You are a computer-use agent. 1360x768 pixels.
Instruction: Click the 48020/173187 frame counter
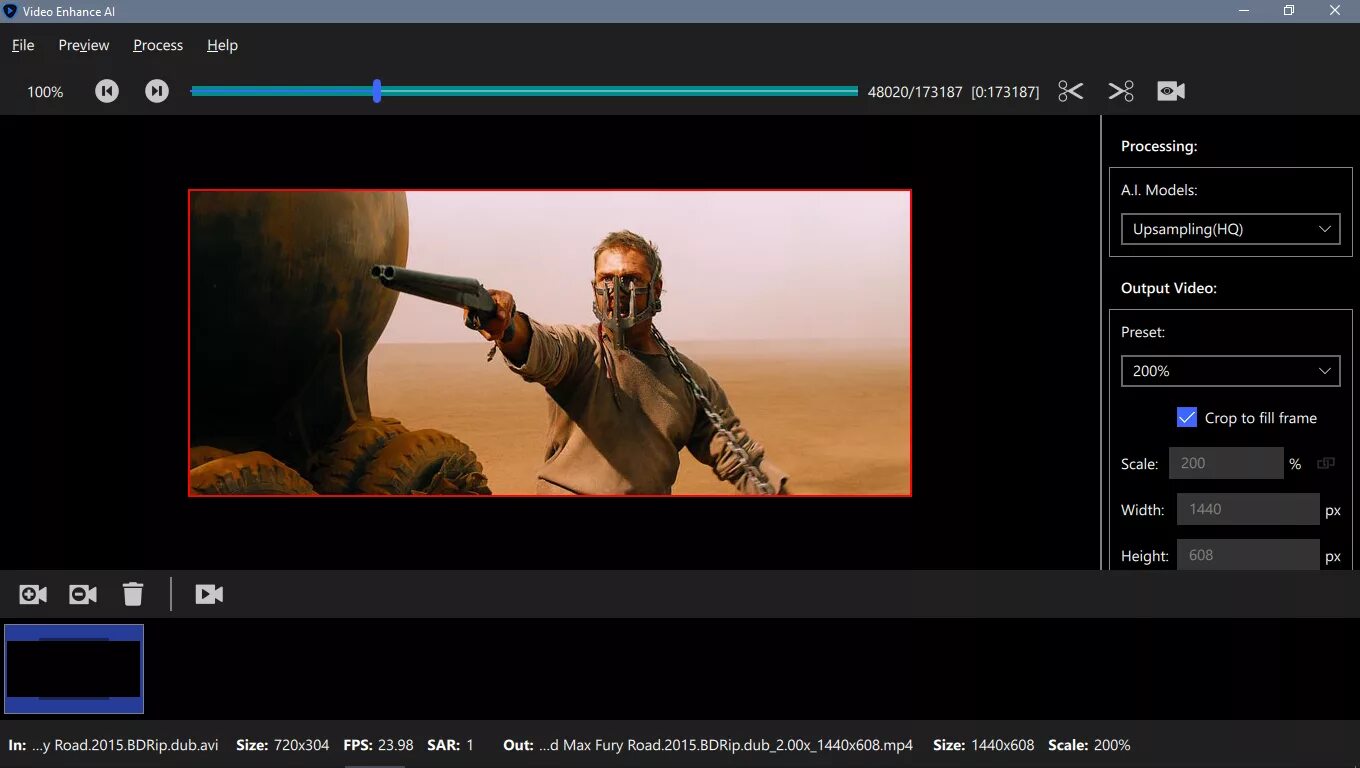(x=915, y=92)
